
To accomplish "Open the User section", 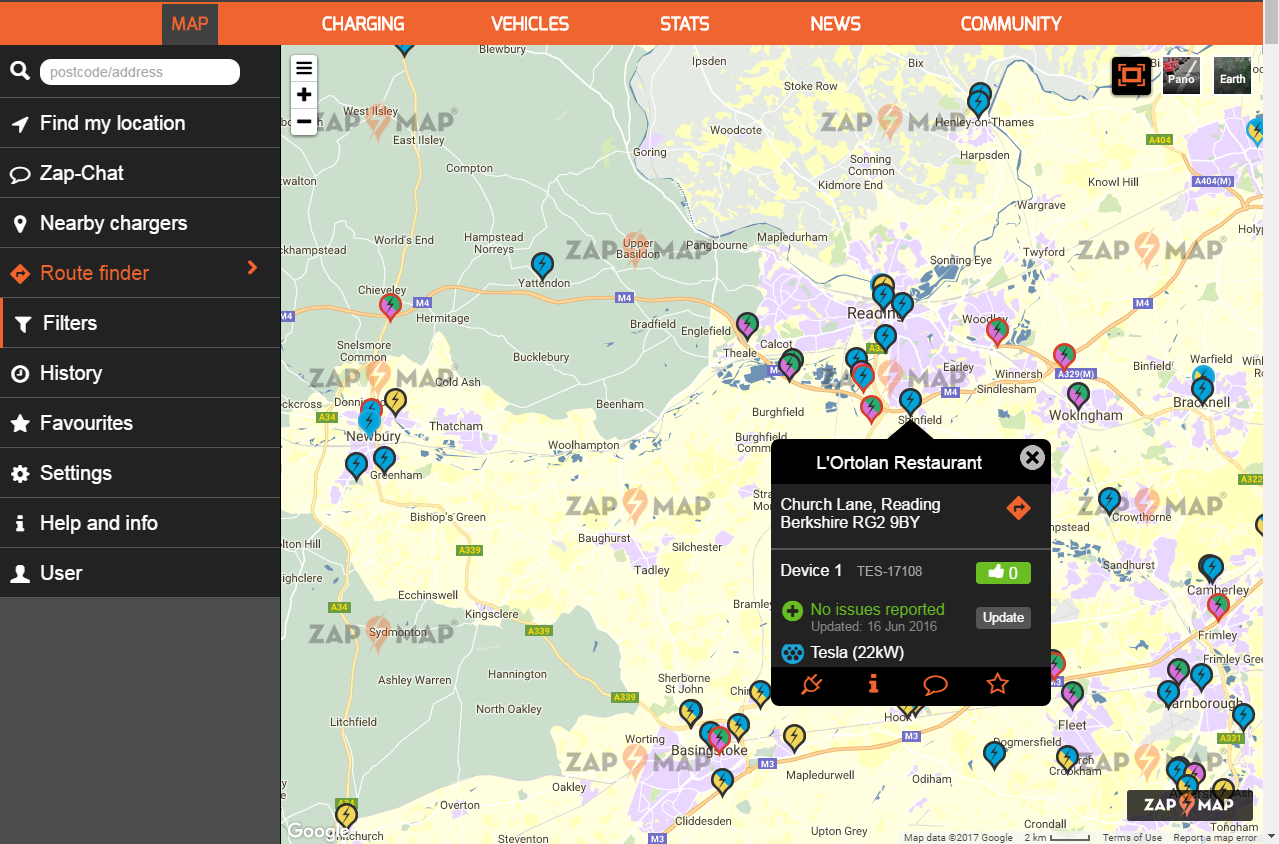I will (140, 573).
